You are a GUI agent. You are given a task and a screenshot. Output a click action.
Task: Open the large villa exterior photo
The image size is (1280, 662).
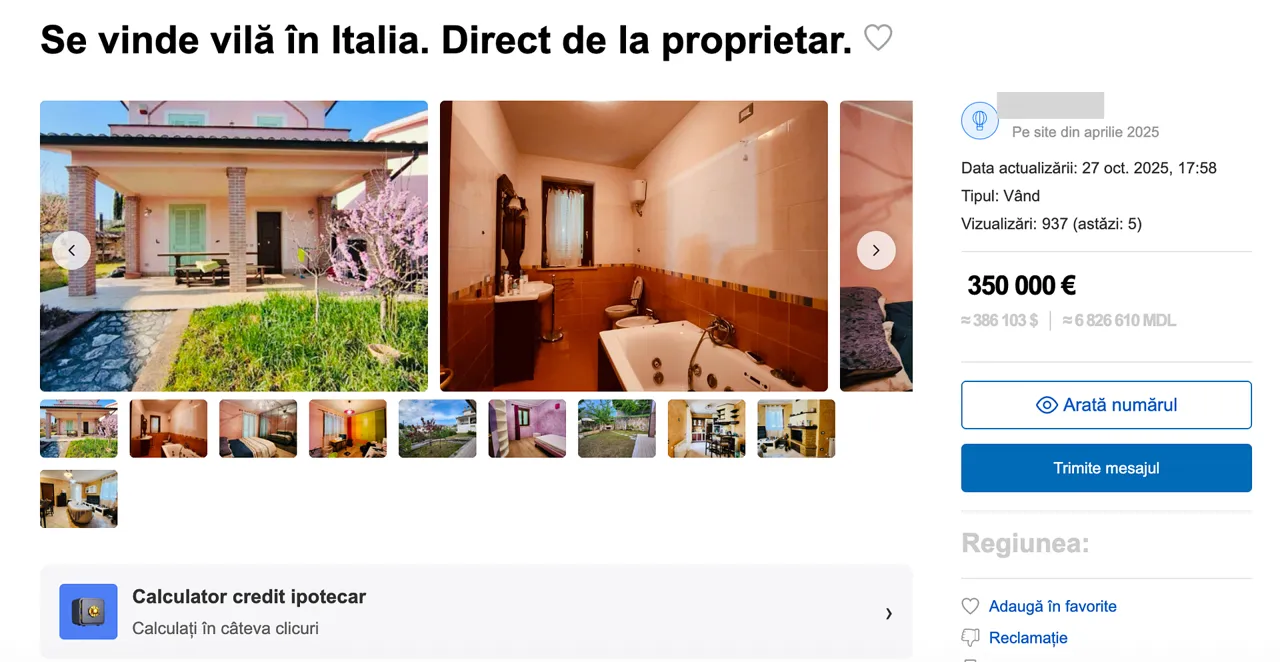[234, 246]
